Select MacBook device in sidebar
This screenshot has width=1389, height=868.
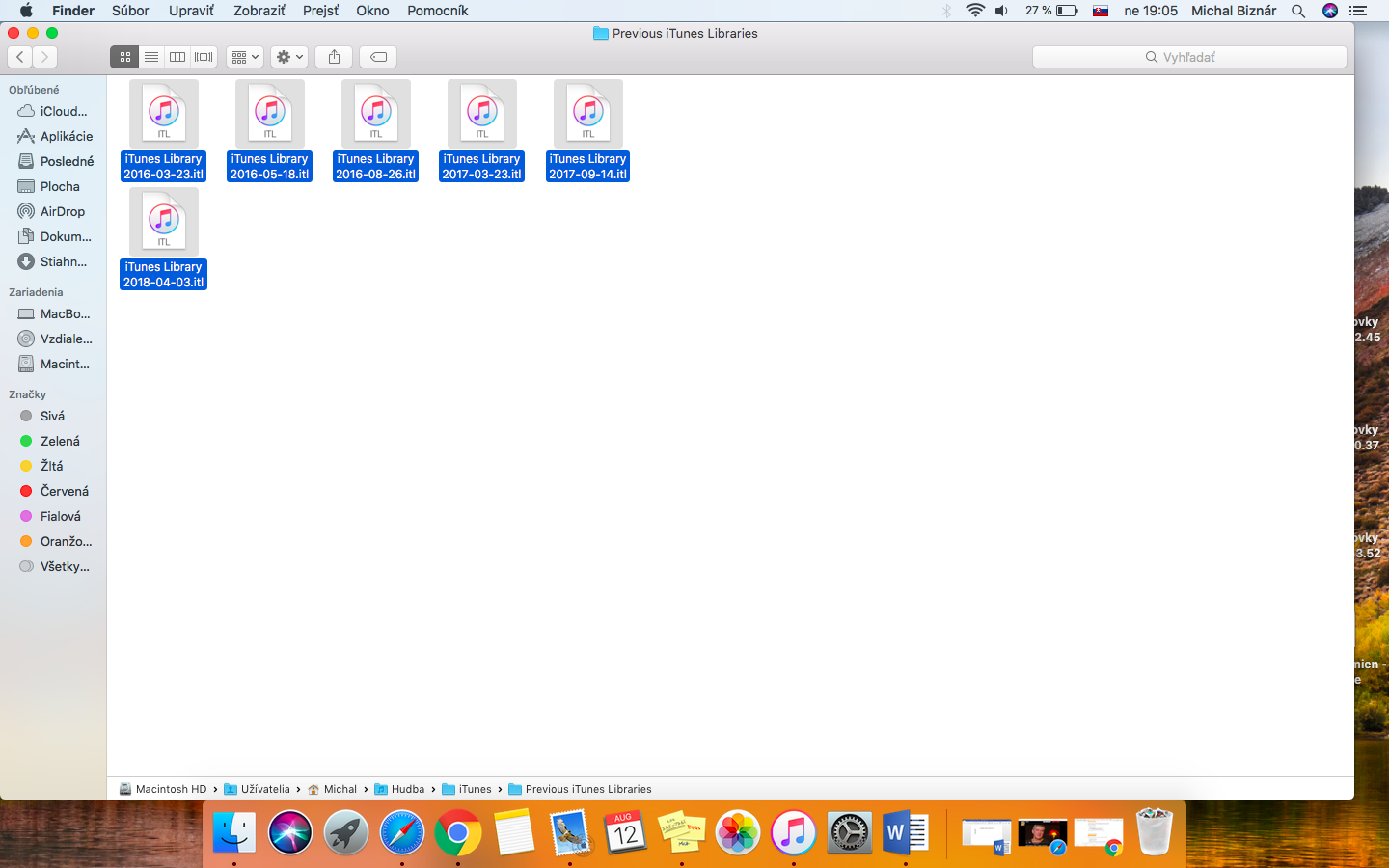tap(53, 313)
